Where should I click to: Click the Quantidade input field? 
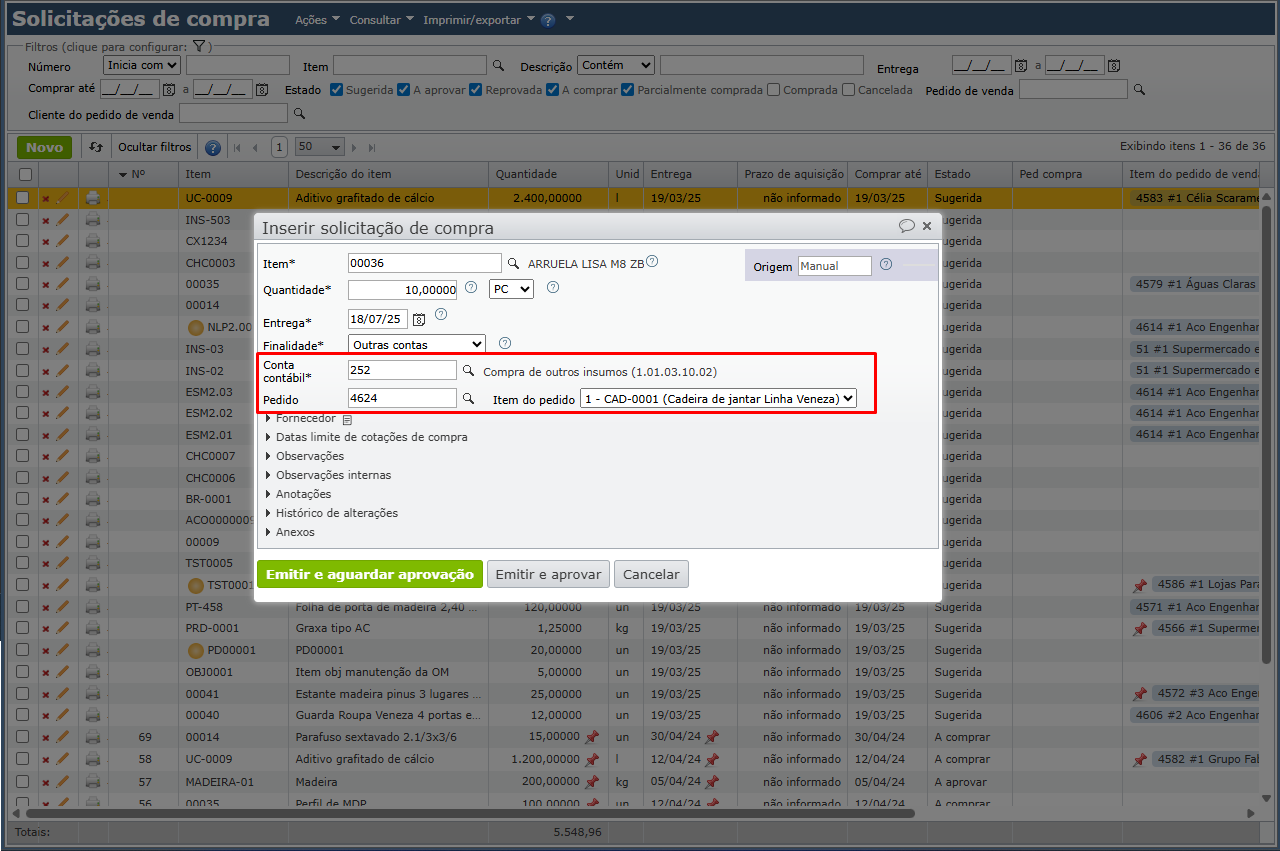pos(402,290)
